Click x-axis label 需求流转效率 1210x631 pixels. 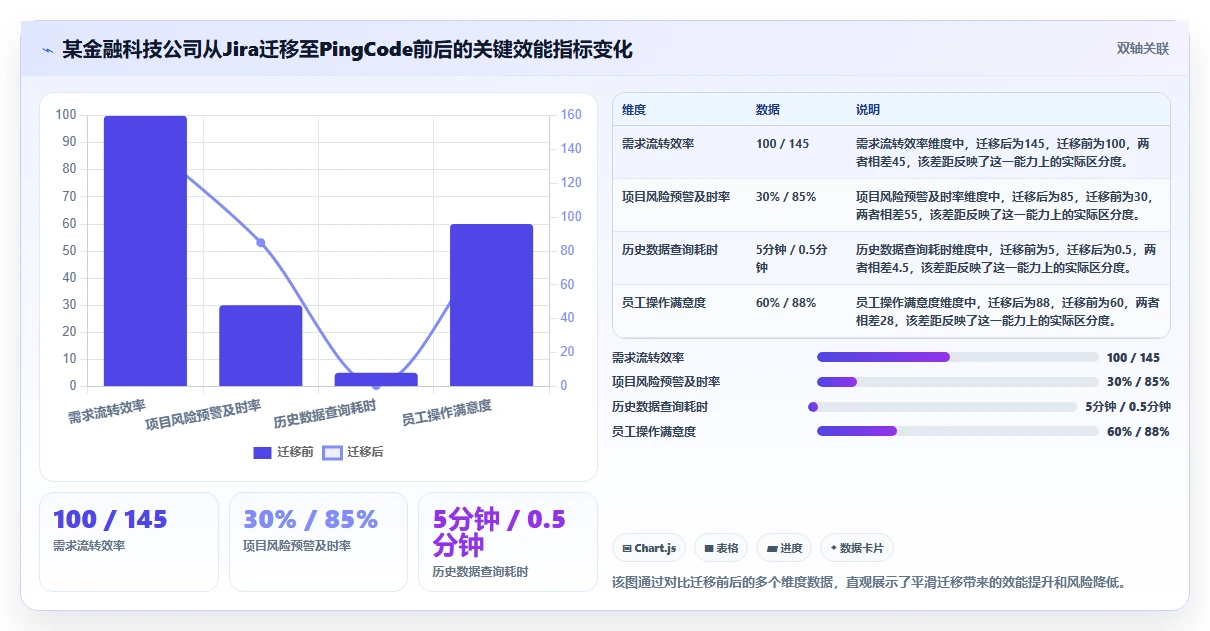point(107,411)
